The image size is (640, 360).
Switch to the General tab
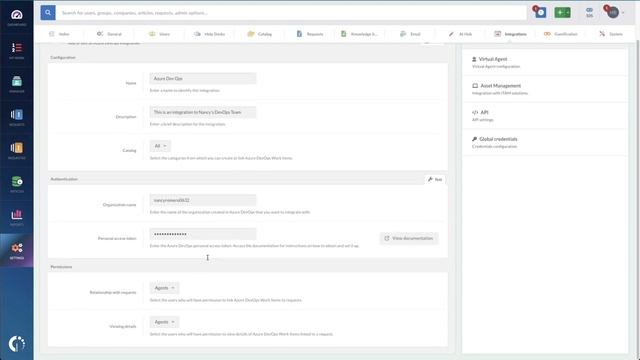point(109,34)
